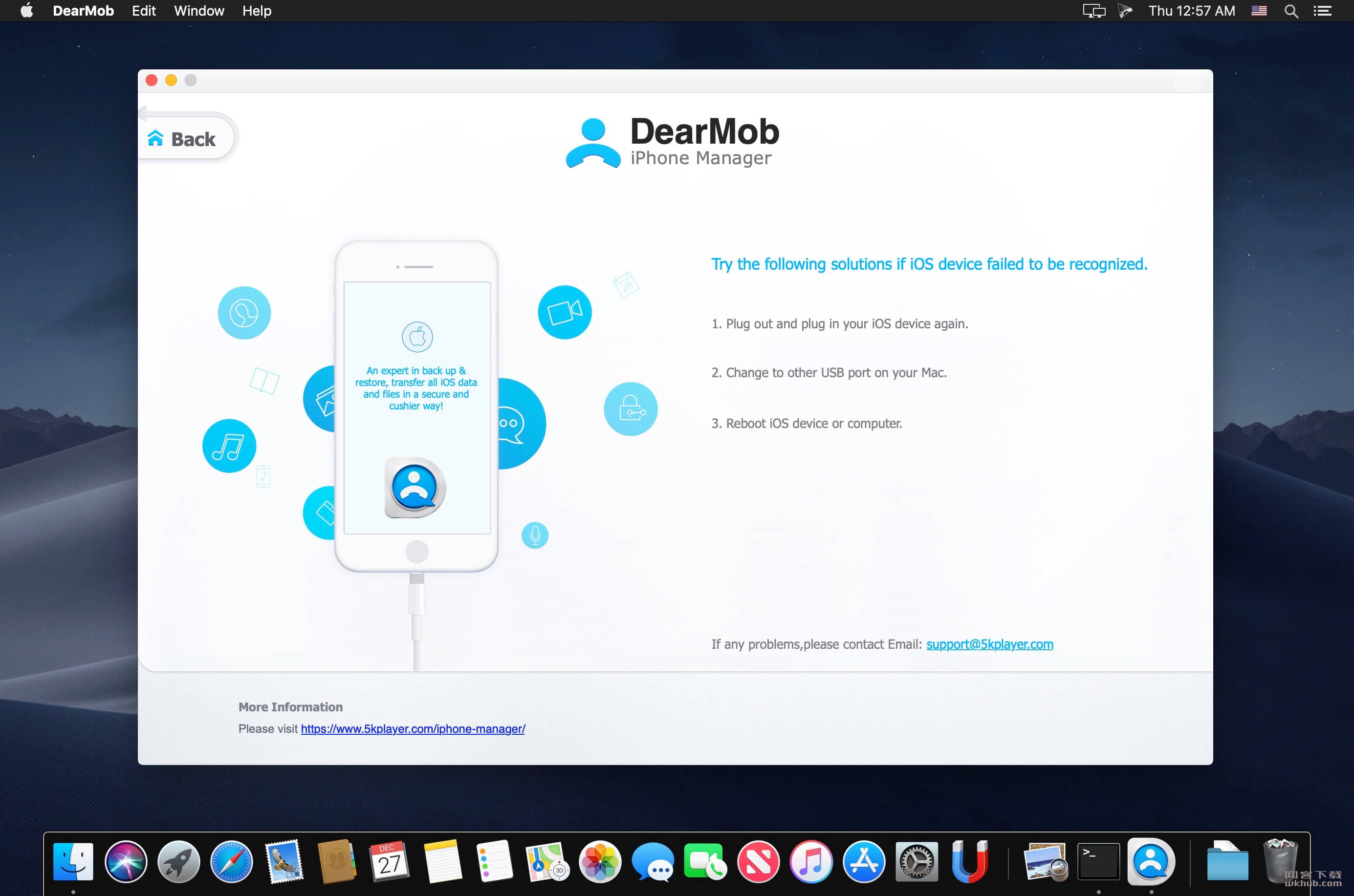Select the photos icon behind the phone
This screenshot has width=1354, height=896.
(x=320, y=399)
